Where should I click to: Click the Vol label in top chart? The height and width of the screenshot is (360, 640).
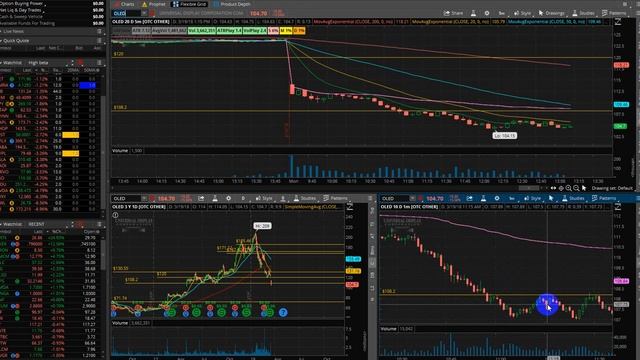202,31
